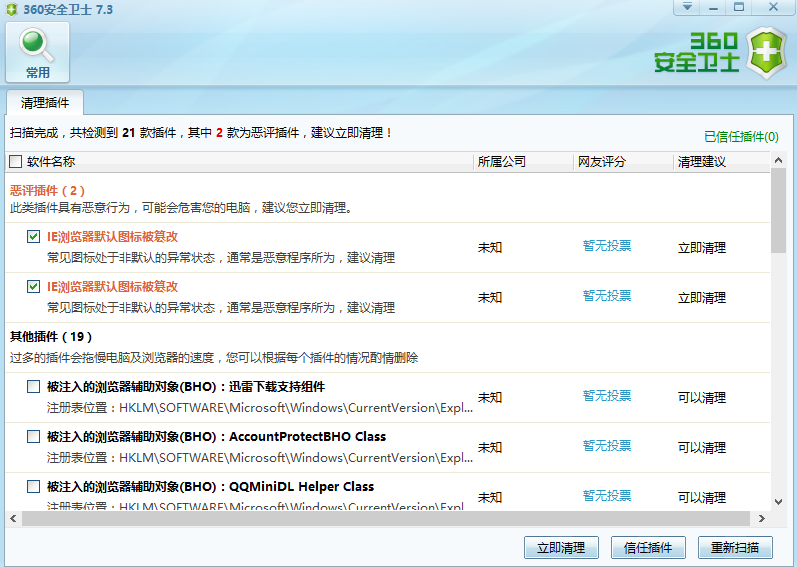797x567 pixels.
Task: Maximize the 360安全卫士 window
Action: pyautogui.click(x=739, y=7)
